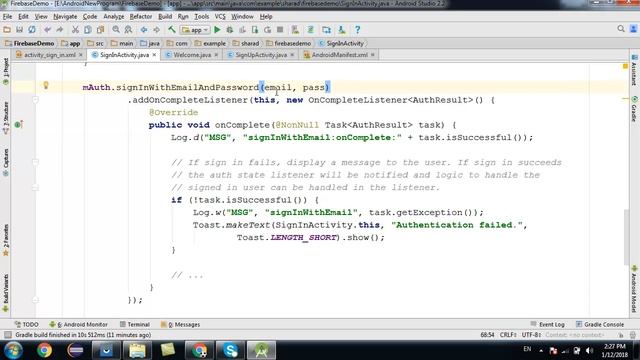Image resolution: width=640 pixels, height=360 pixels.
Task: Open the Gradle Console
Action: pyautogui.click(x=600, y=324)
